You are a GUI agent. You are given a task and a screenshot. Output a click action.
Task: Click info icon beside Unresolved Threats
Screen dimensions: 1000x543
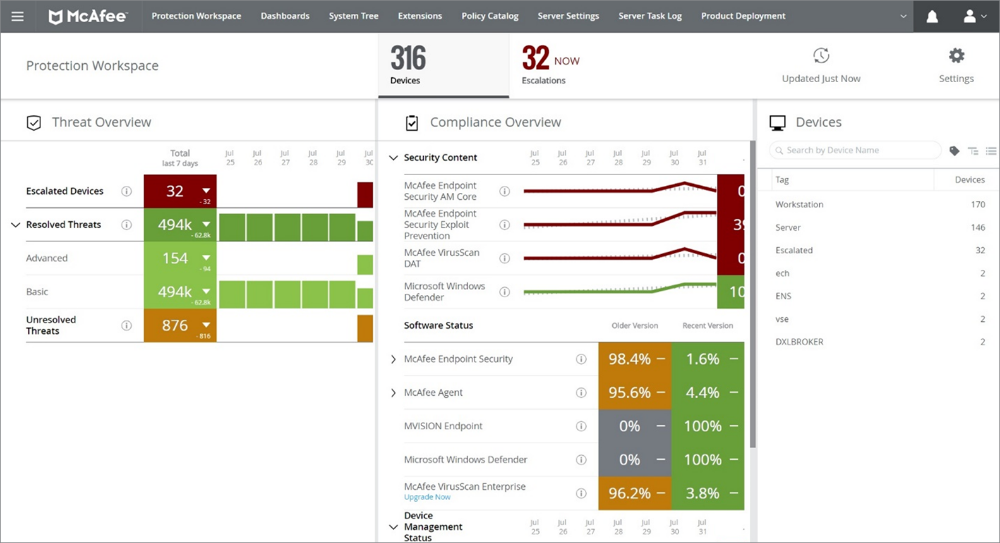click(126, 325)
